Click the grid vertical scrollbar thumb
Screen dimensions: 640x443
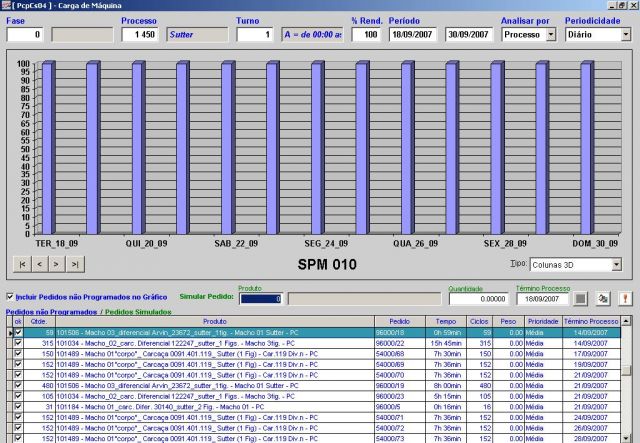coord(626,370)
